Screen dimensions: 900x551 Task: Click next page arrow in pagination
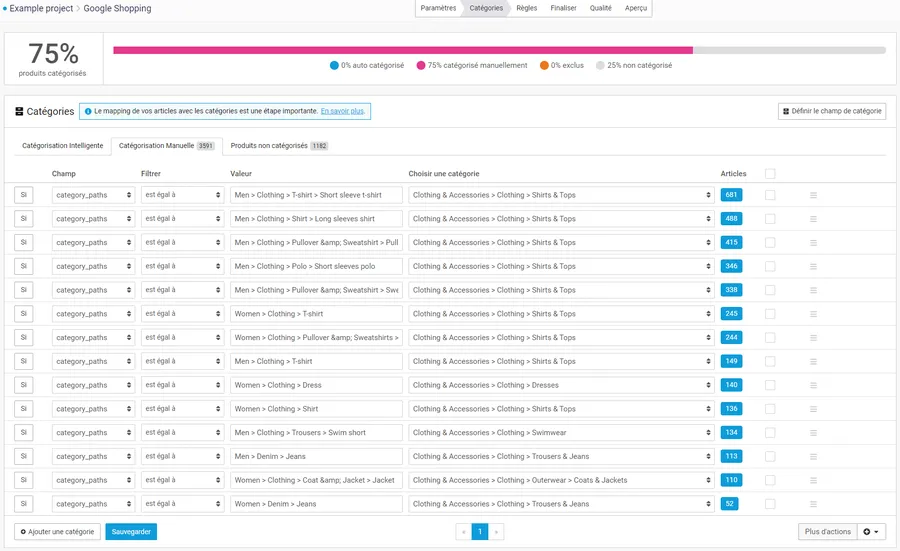[x=496, y=532]
